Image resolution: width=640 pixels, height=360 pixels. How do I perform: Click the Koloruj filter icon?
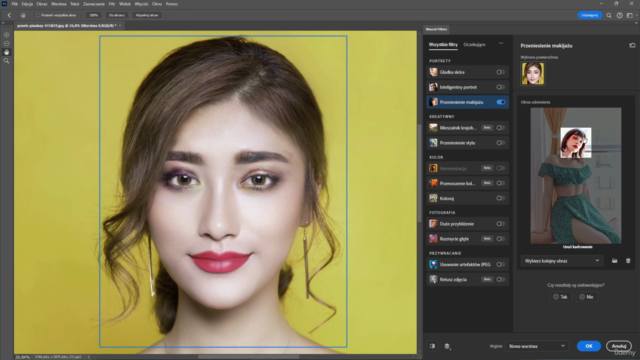(x=433, y=198)
